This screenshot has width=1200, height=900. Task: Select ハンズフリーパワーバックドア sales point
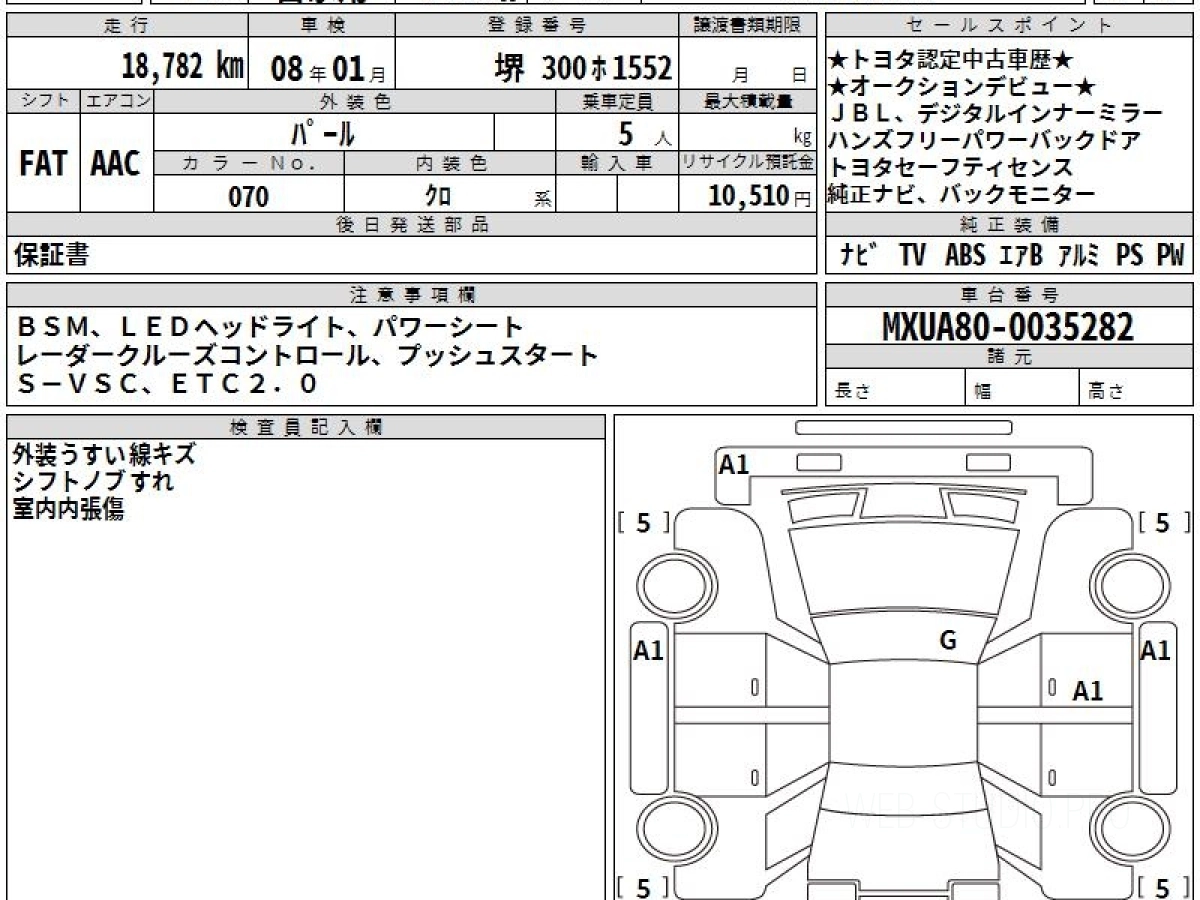[x=985, y=140]
